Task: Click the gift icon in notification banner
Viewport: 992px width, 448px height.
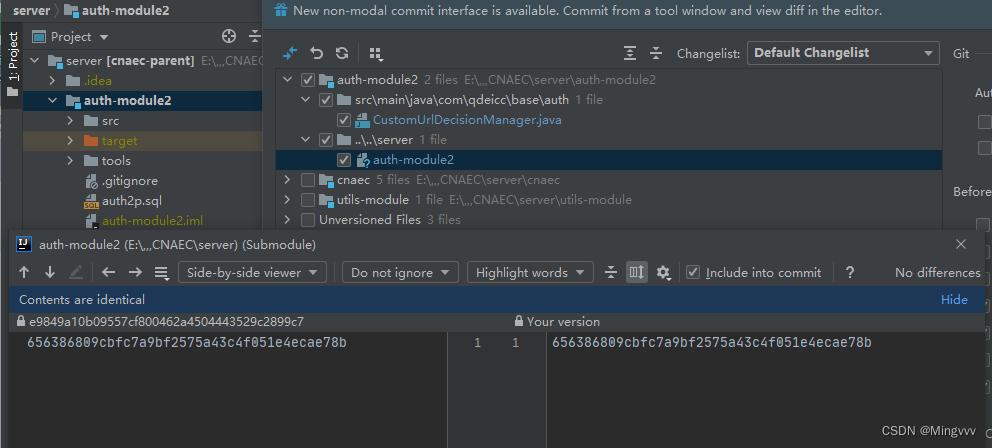Action: point(280,11)
